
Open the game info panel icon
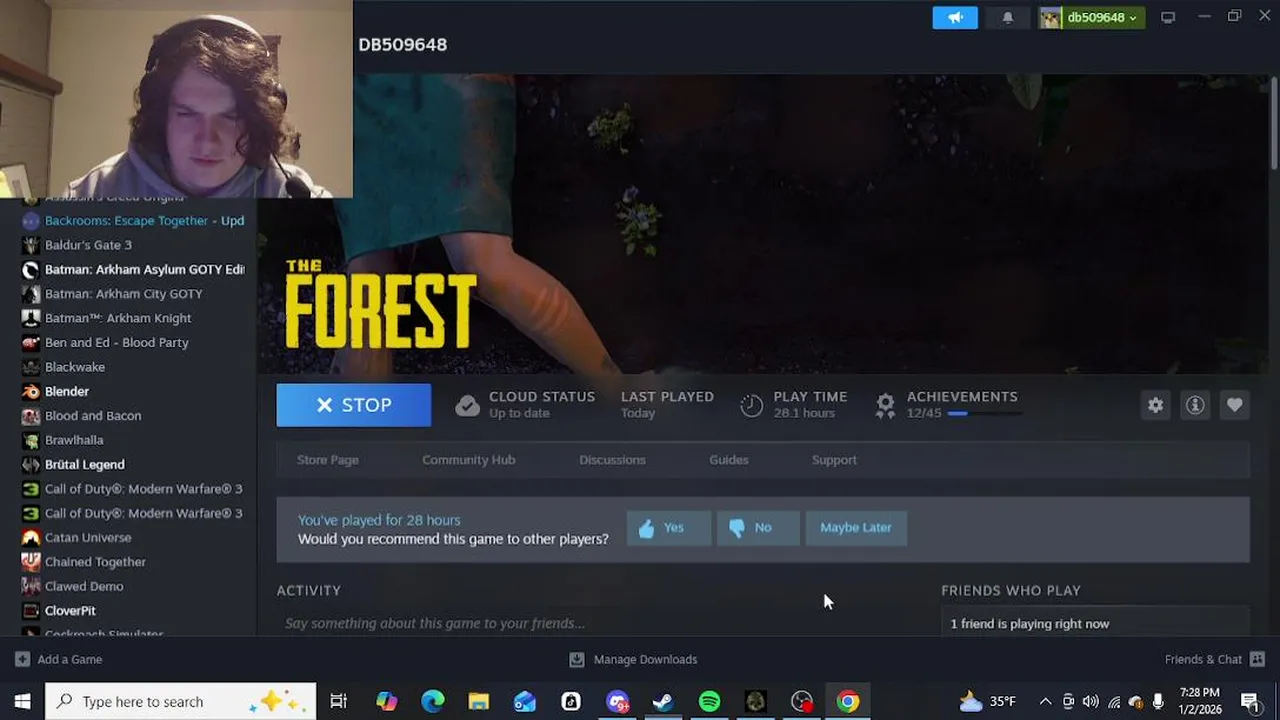[x=1195, y=405]
